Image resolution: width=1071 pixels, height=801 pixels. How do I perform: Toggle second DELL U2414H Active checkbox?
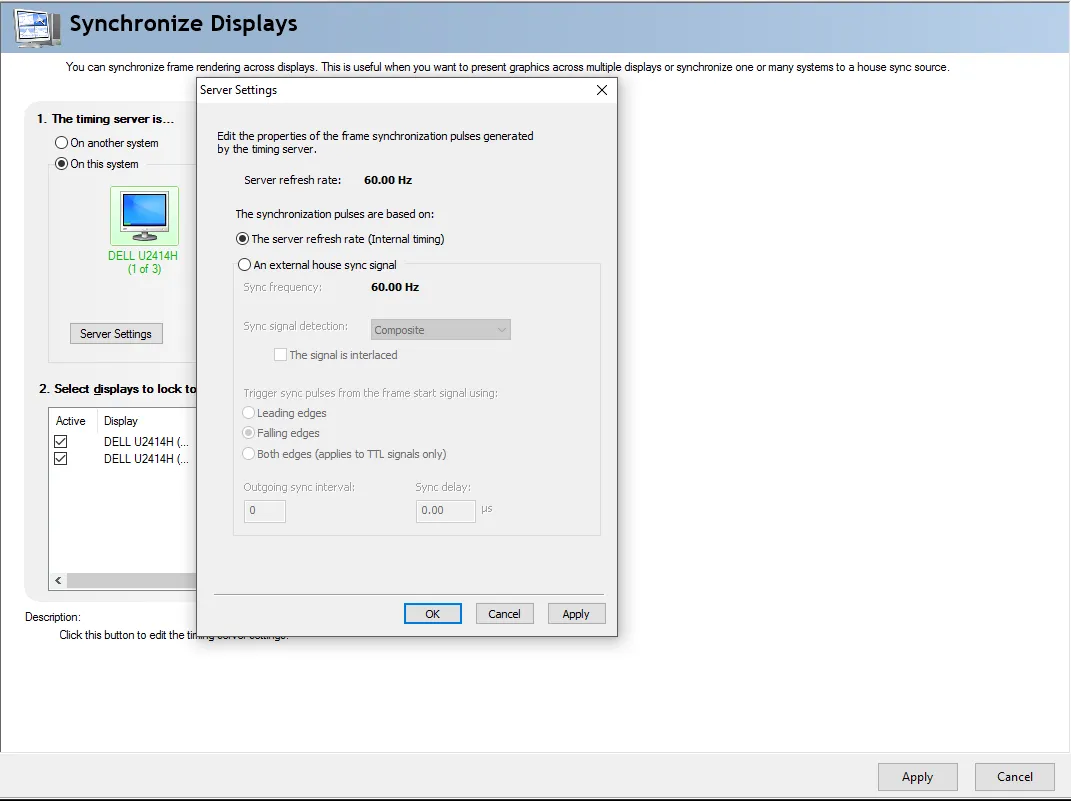coord(61,458)
